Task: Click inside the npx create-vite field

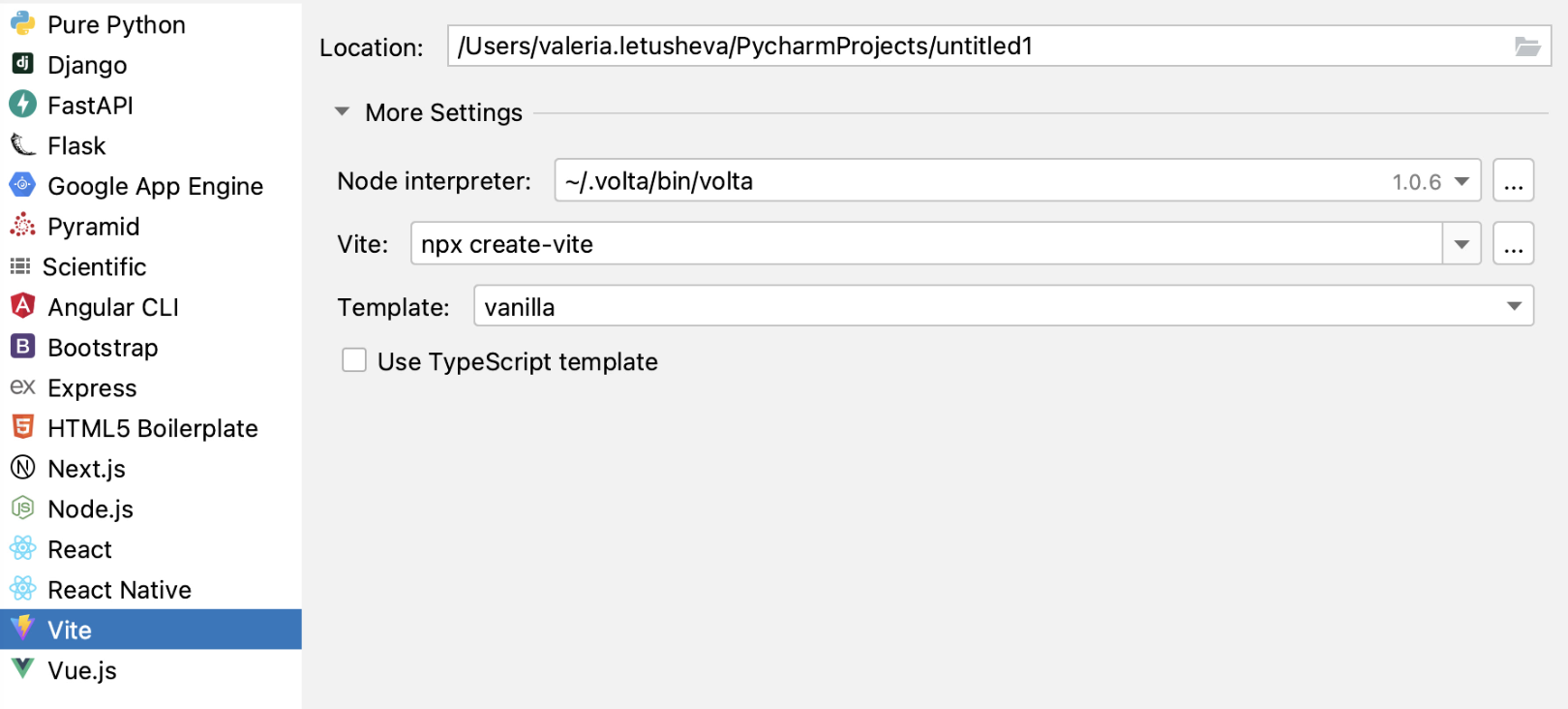Action: click(926, 243)
